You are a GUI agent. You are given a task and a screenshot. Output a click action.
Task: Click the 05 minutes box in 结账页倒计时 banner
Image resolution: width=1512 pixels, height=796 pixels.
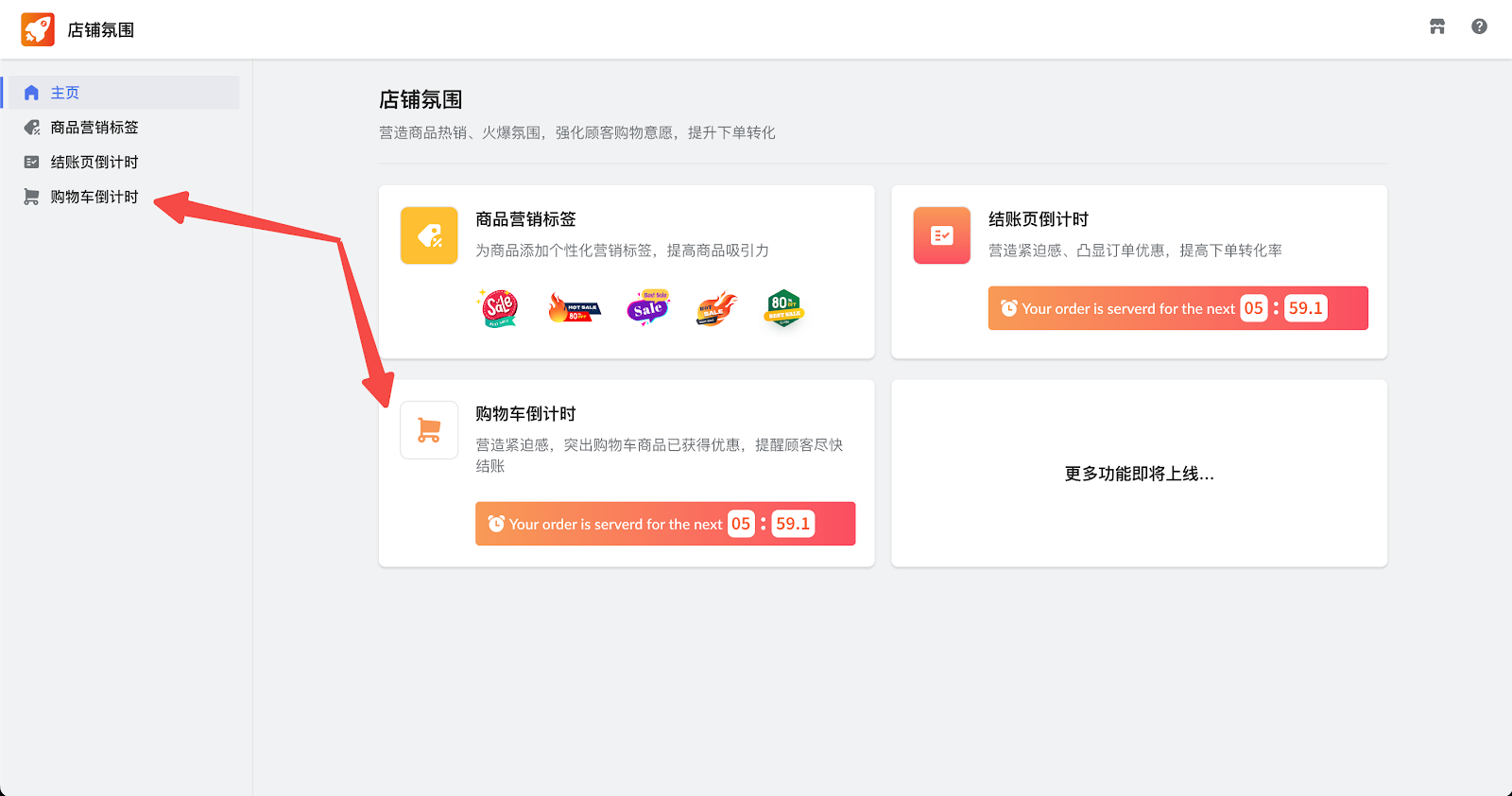pyautogui.click(x=1254, y=308)
